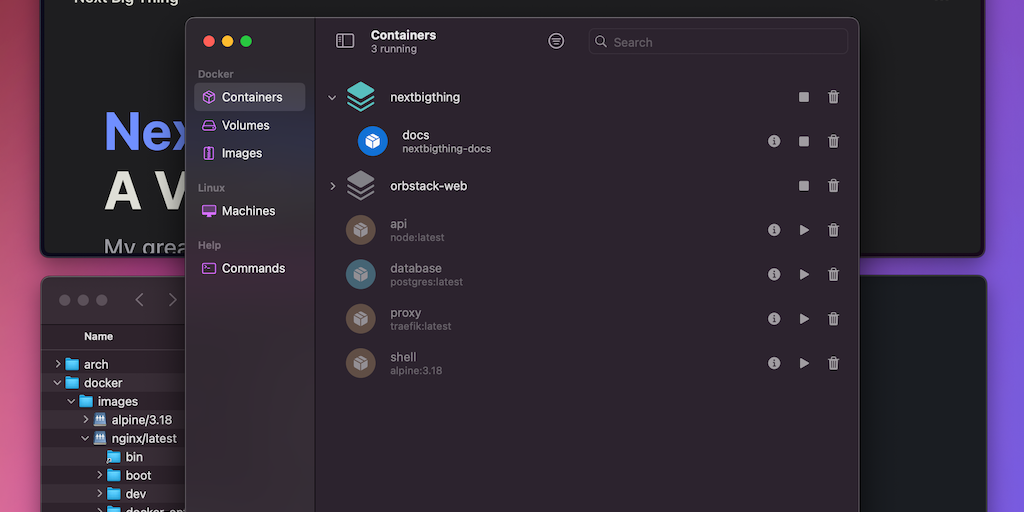The width and height of the screenshot is (1024, 512).
Task: Go to Linux Machines
Action: pyautogui.click(x=248, y=211)
